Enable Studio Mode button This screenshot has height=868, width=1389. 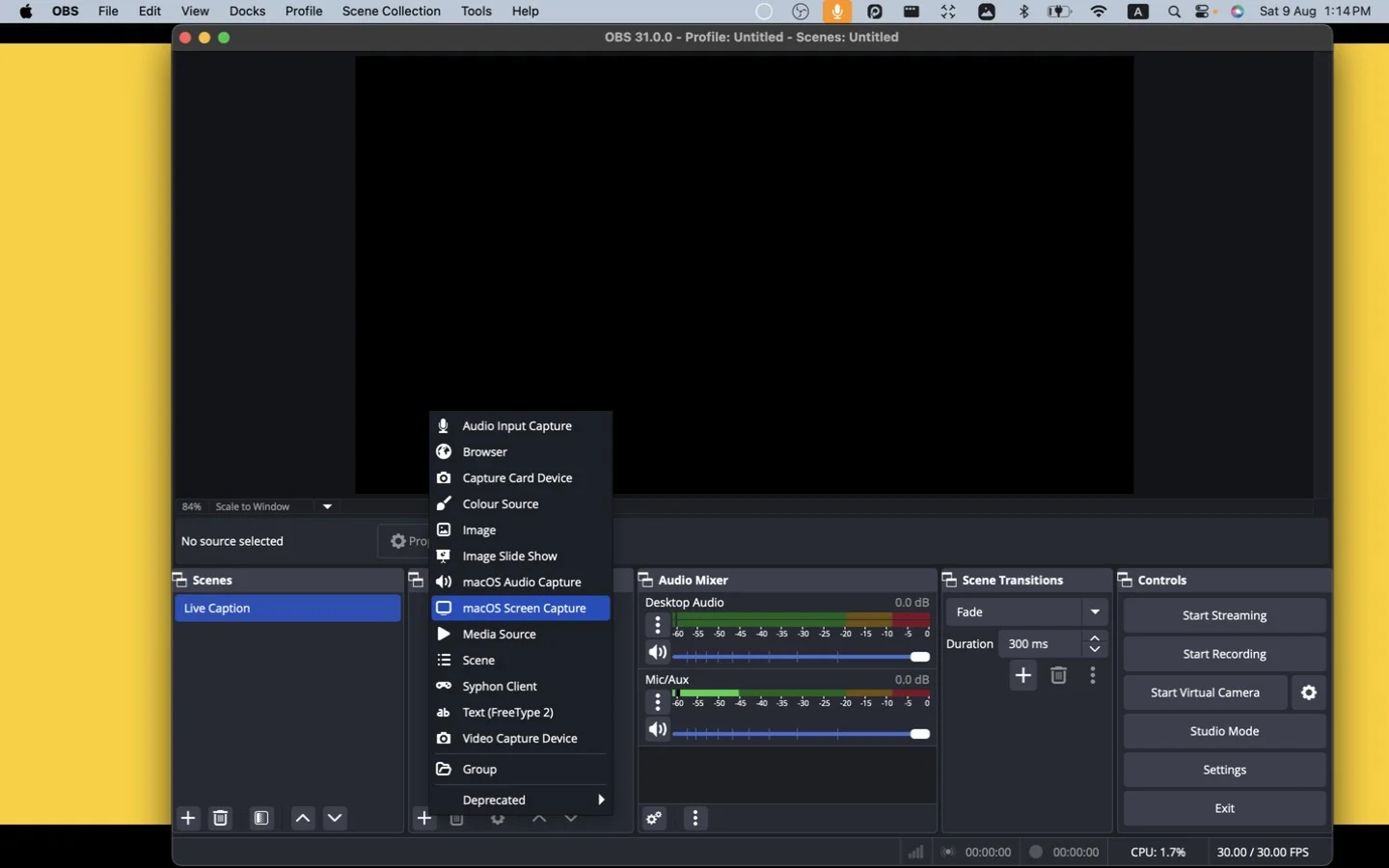click(1224, 731)
